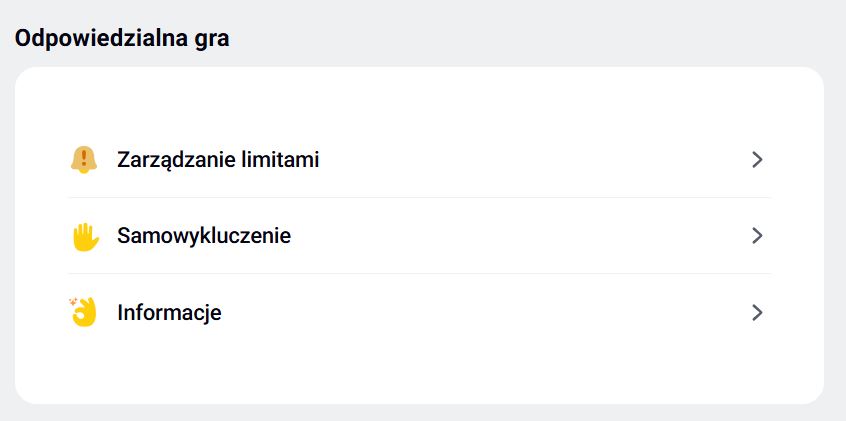
Task: Expand the Samowykluczenie chevron arrow
Action: tap(757, 236)
